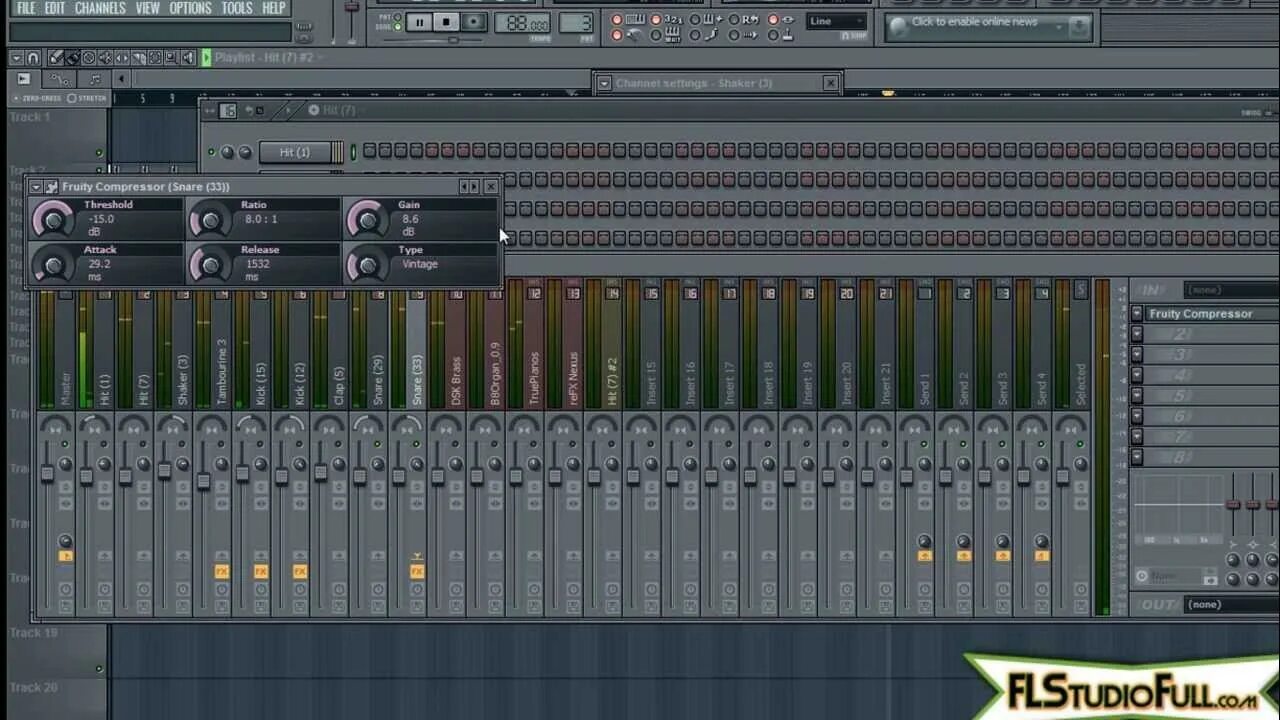Viewport: 1280px width, 720px height.
Task: Open effect slot 5 dropdown arrow
Action: 1137,395
